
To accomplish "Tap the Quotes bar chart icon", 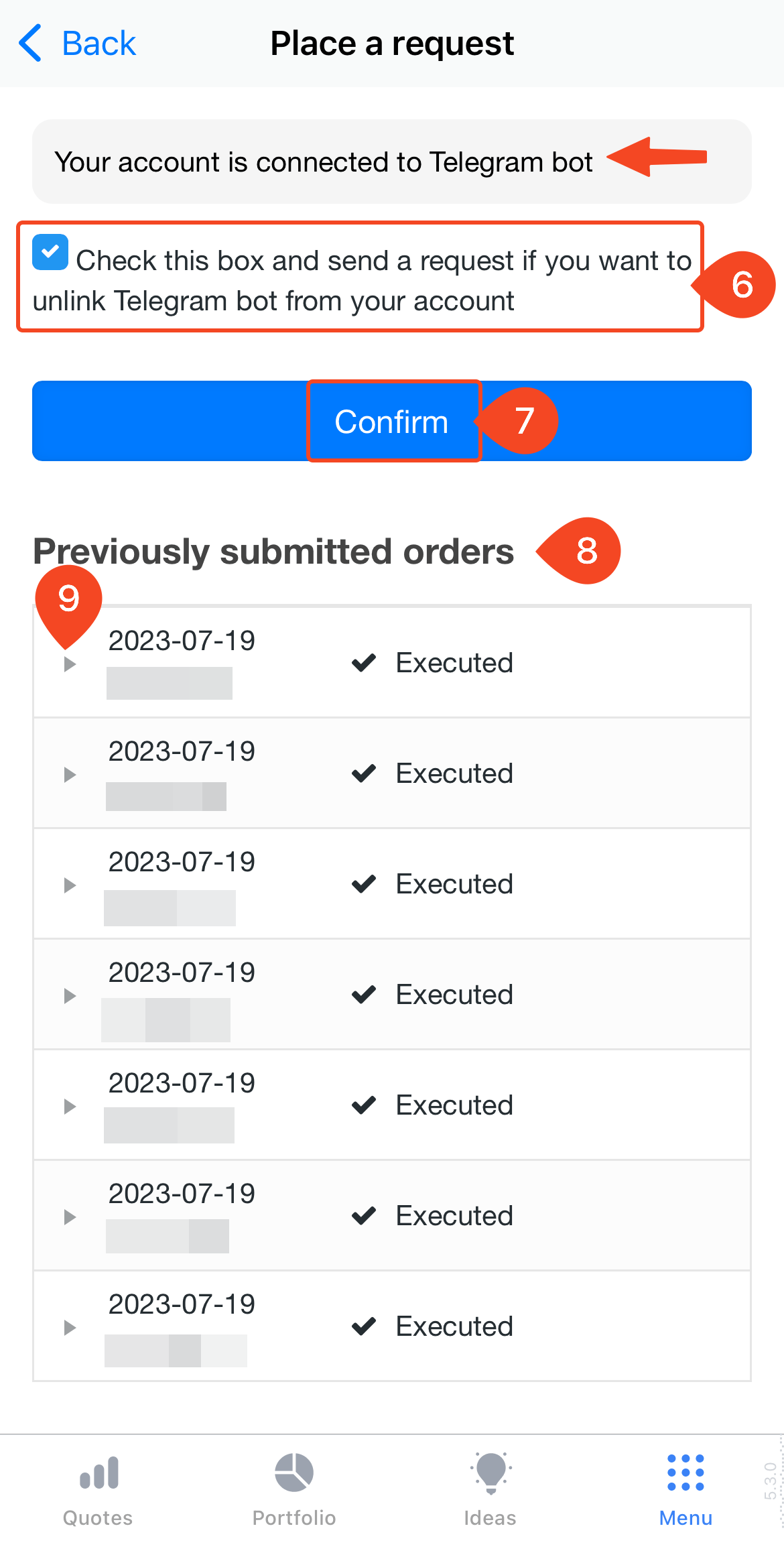I will pyautogui.click(x=99, y=1473).
